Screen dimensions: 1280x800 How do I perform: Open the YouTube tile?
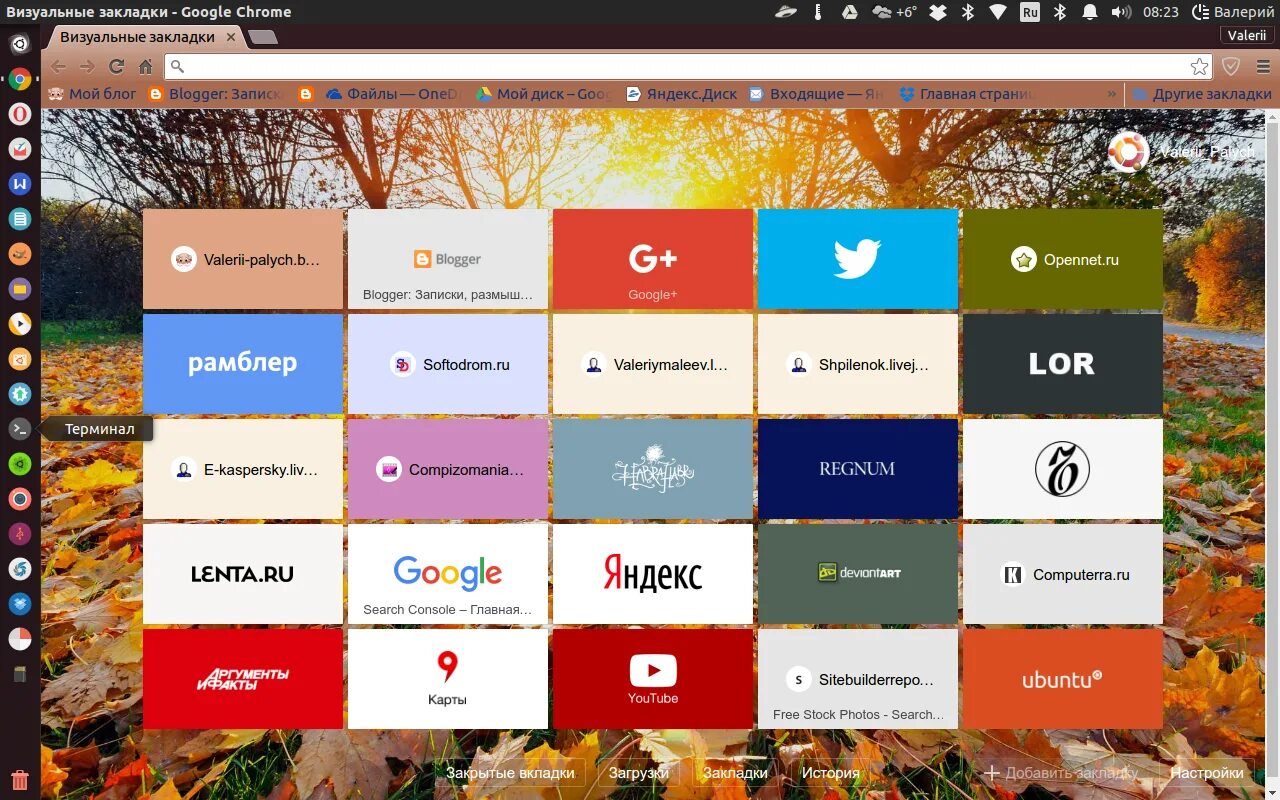tap(652, 679)
